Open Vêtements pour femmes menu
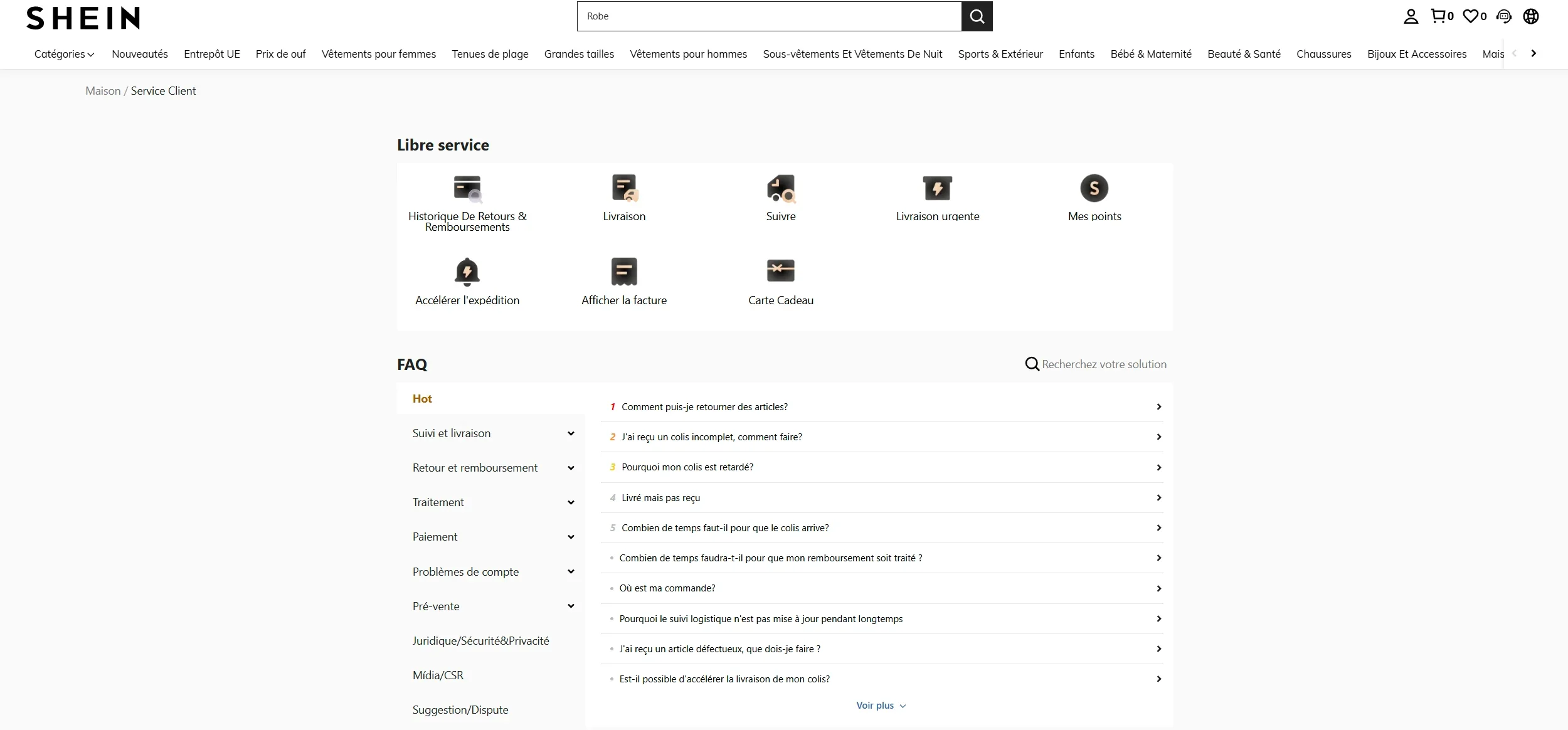The image size is (1568, 730). pos(379,54)
